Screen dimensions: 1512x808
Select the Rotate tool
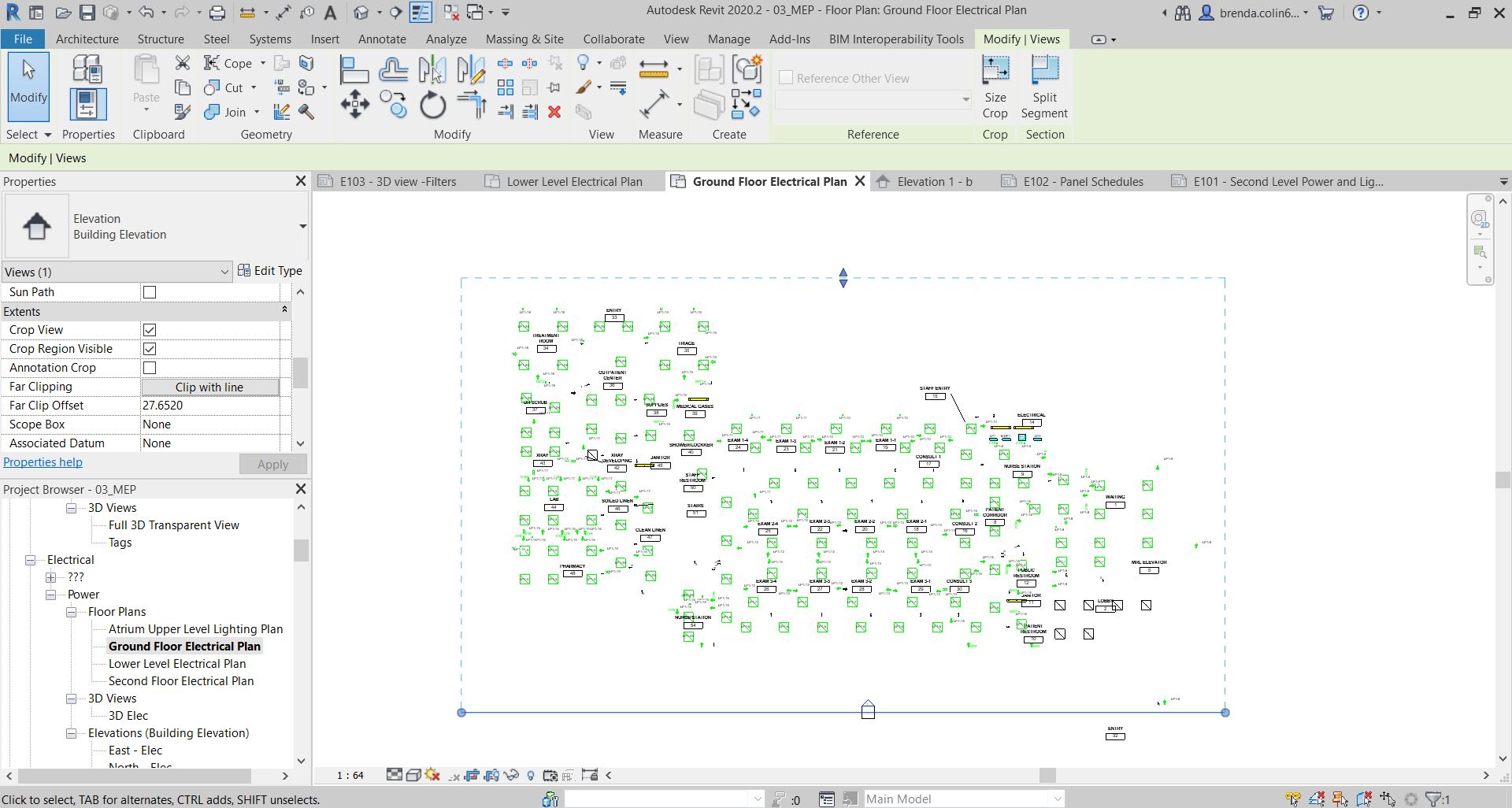point(432,105)
